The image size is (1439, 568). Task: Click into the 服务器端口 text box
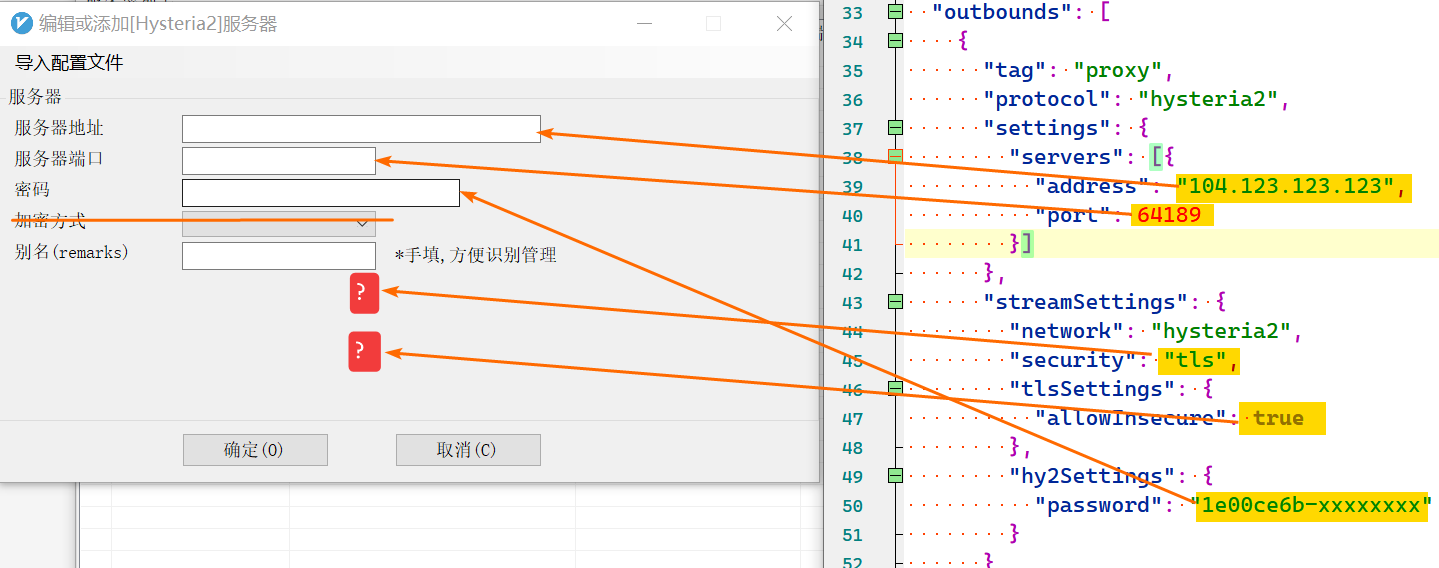click(278, 161)
